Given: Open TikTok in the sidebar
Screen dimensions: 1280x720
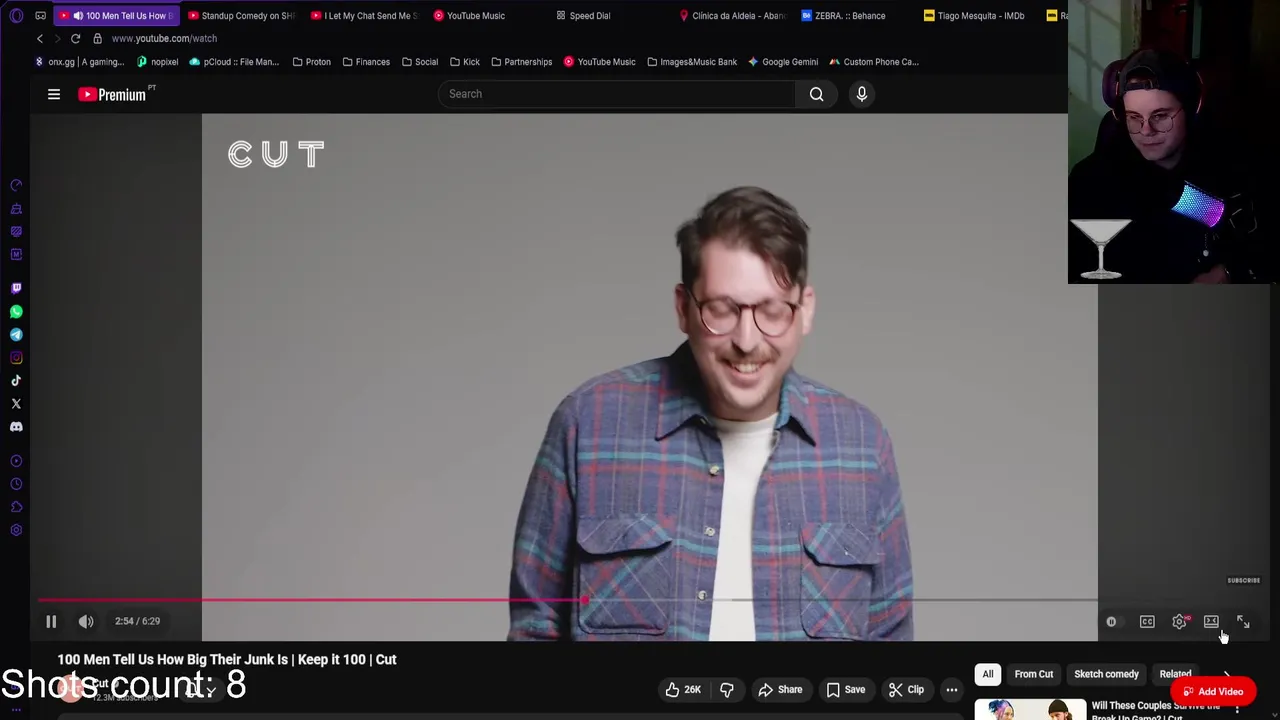Looking at the screenshot, I should tap(16, 381).
